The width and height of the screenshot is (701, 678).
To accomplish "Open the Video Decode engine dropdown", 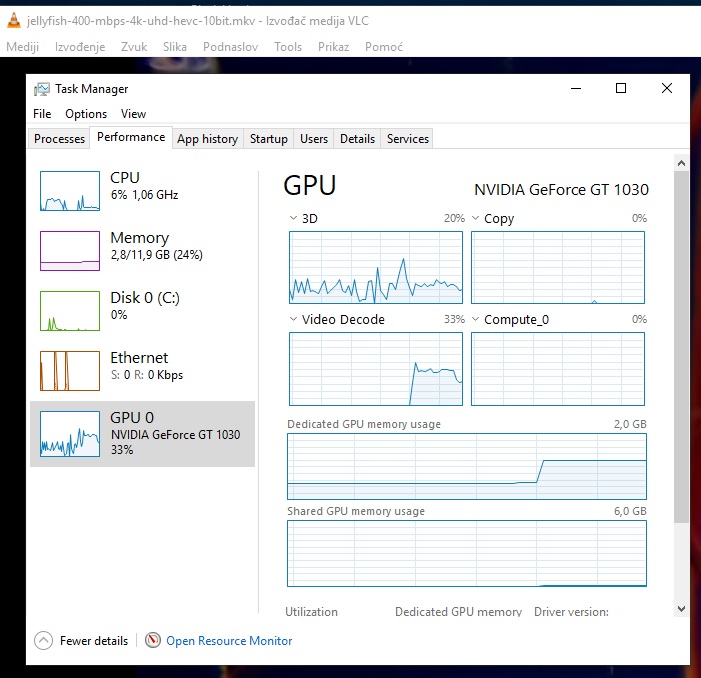I will tap(294, 320).
